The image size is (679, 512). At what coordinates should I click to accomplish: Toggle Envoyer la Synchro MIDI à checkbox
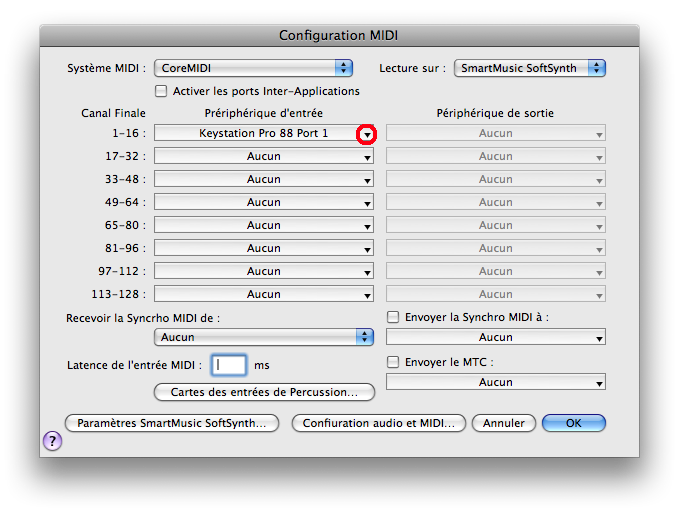393,317
